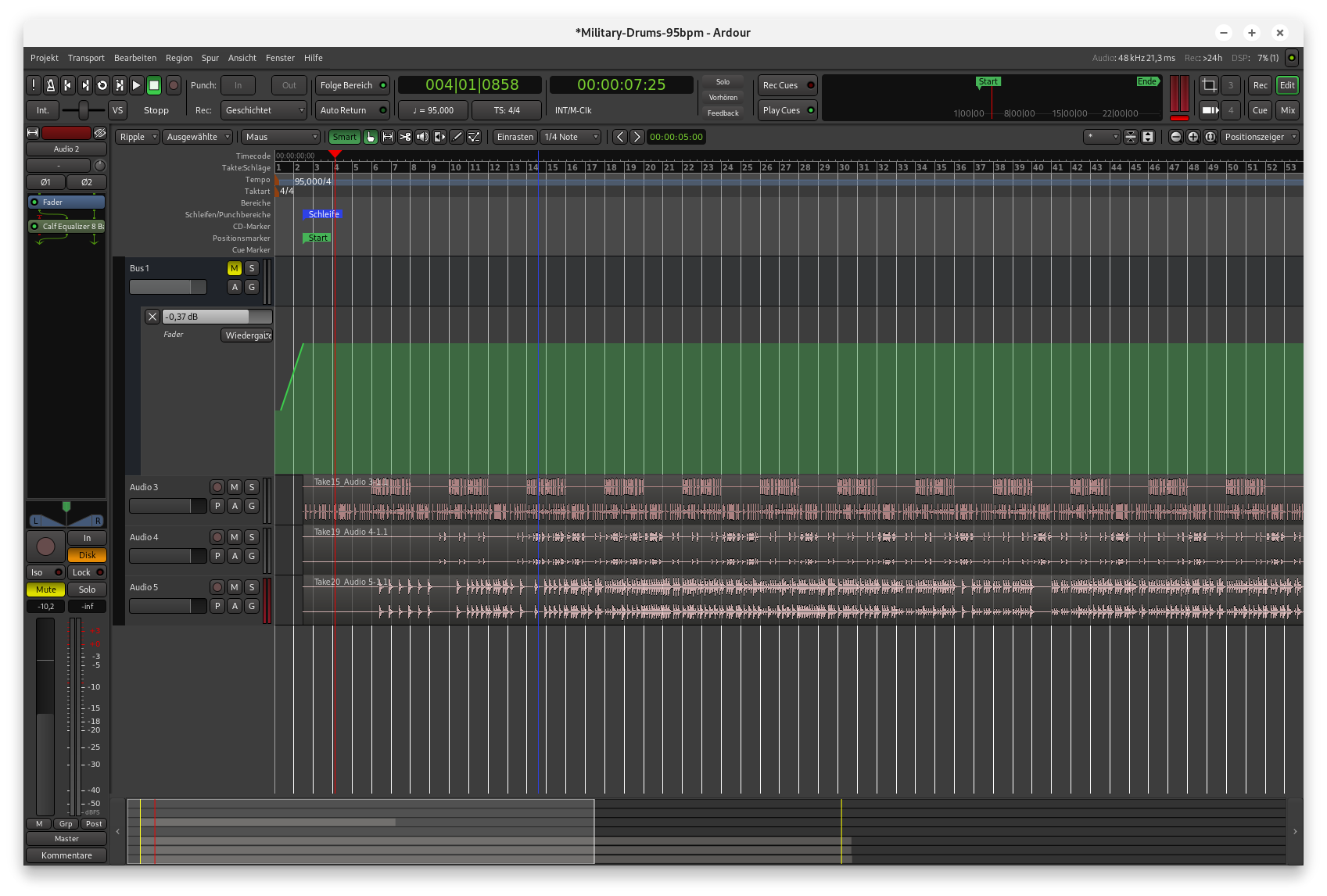The width and height of the screenshot is (1327, 896).
Task: Toggle Folge Bereich option
Action: point(353,85)
